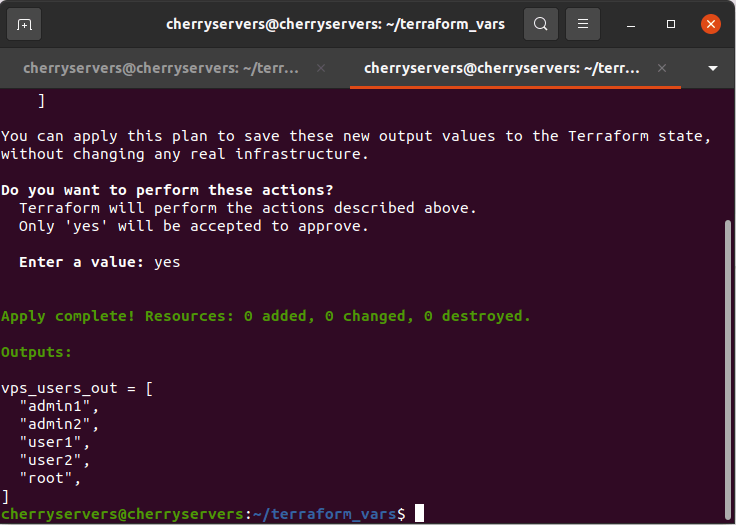Click the "root" output entry
This screenshot has width=736, height=525.
coord(50,478)
